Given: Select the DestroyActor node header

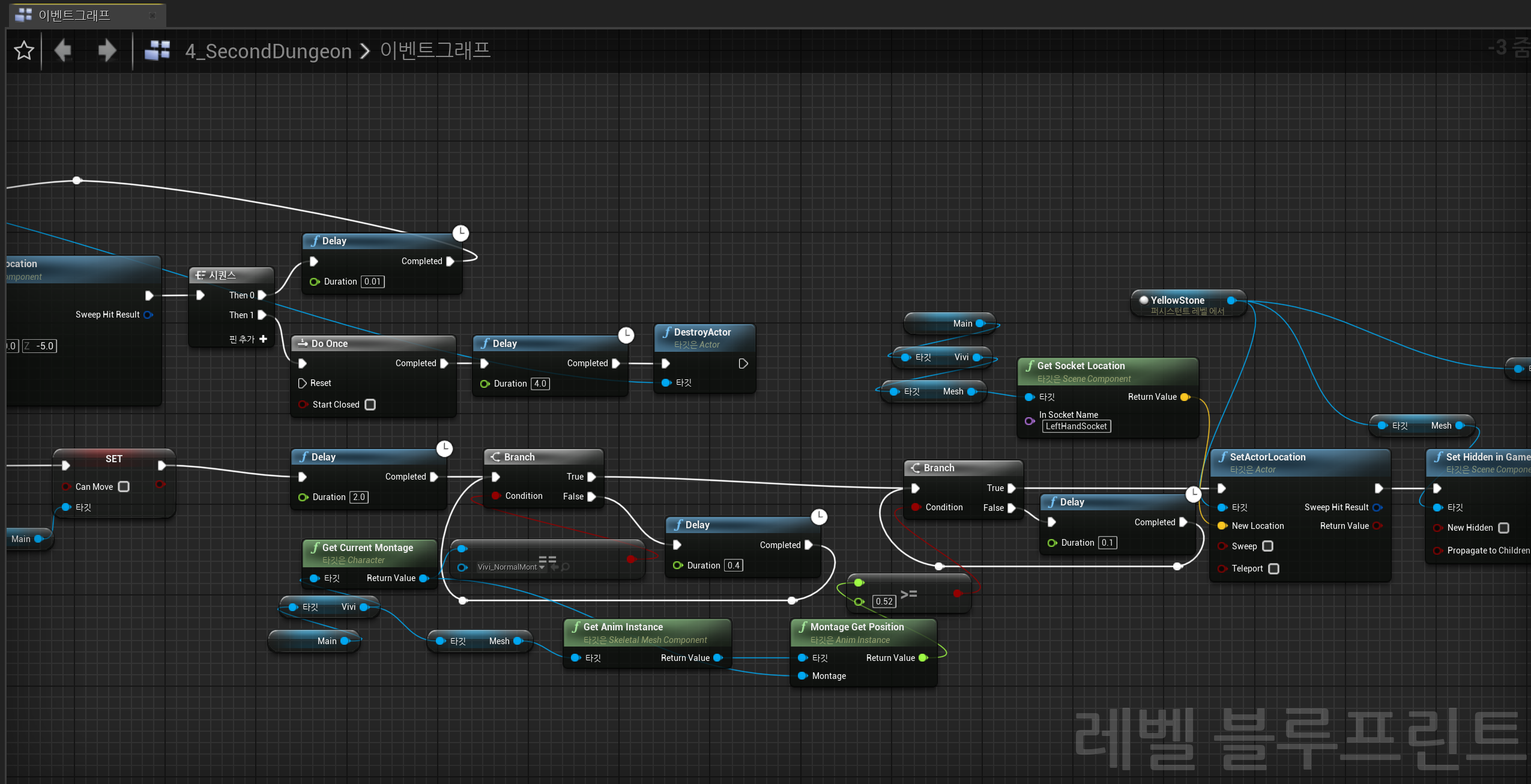Looking at the screenshot, I should [705, 338].
